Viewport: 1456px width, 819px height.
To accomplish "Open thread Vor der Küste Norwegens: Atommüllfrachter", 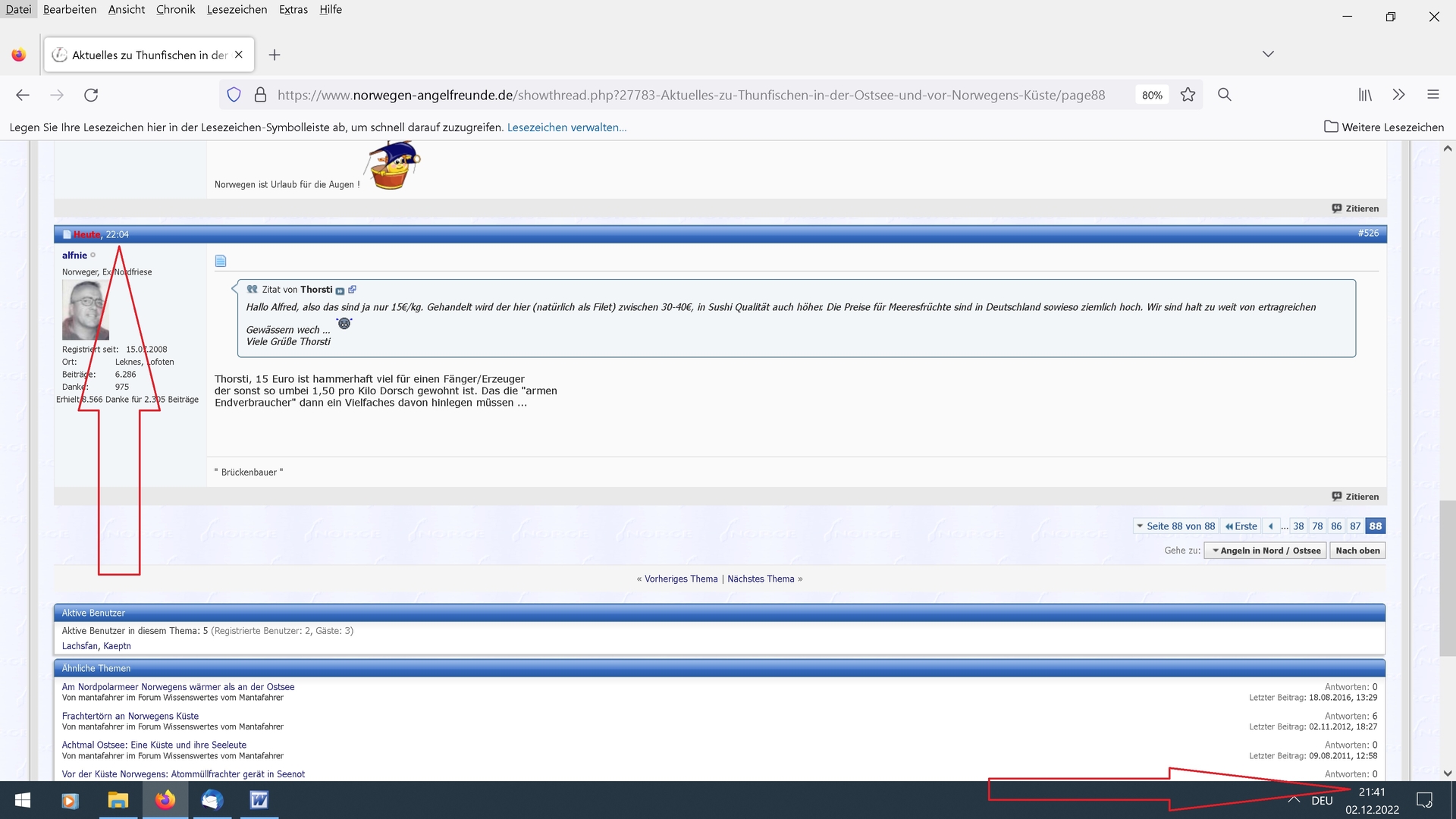I will pyautogui.click(x=184, y=774).
